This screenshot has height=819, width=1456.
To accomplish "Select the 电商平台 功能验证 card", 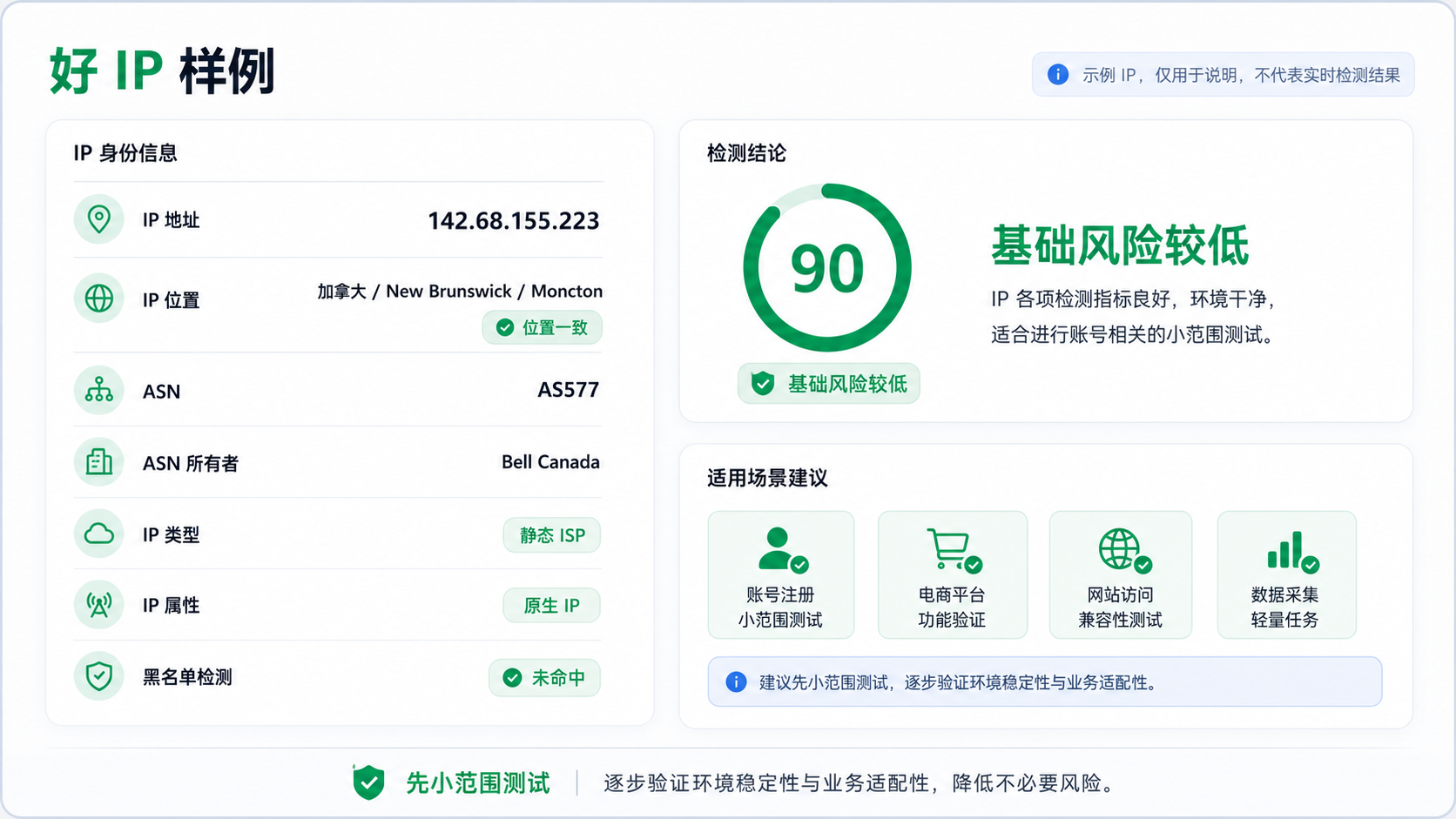I will pyautogui.click(x=953, y=574).
